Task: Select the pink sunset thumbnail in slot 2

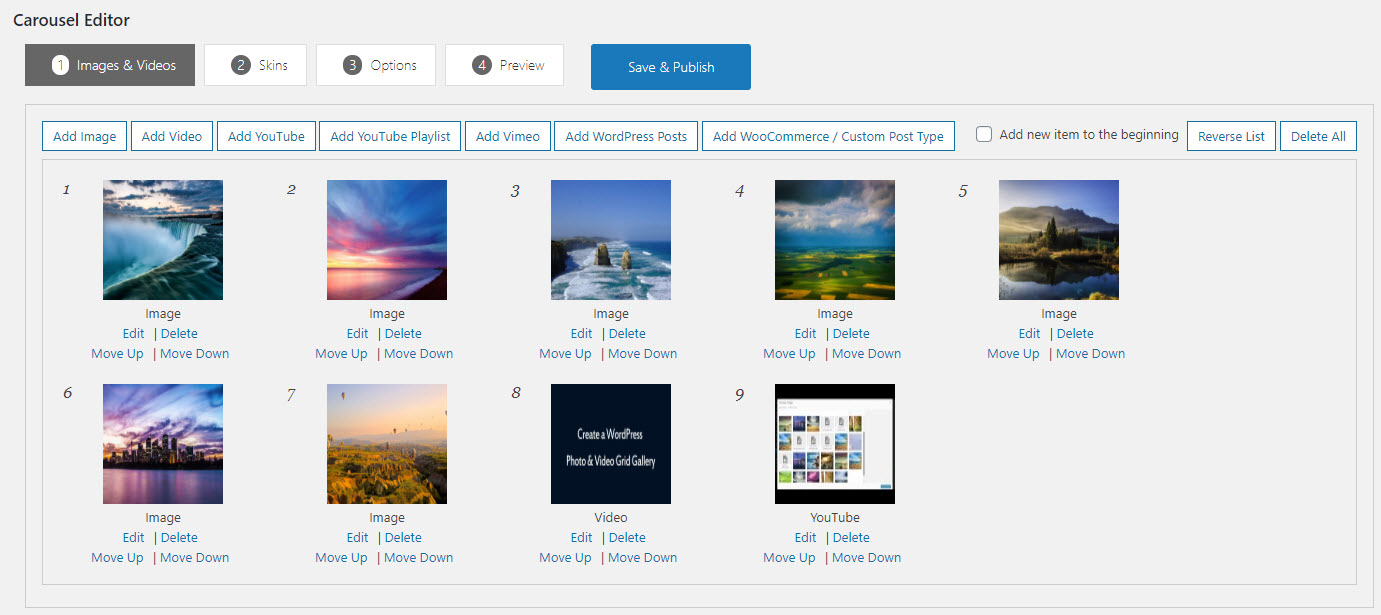Action: click(x=387, y=240)
